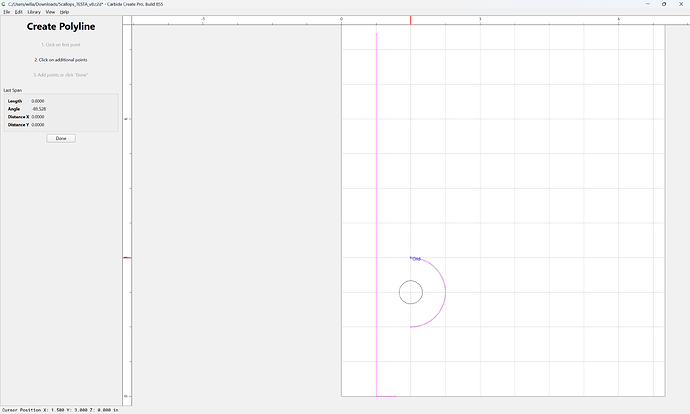
Task: Click the Length value 0.0000
Action: point(38,101)
